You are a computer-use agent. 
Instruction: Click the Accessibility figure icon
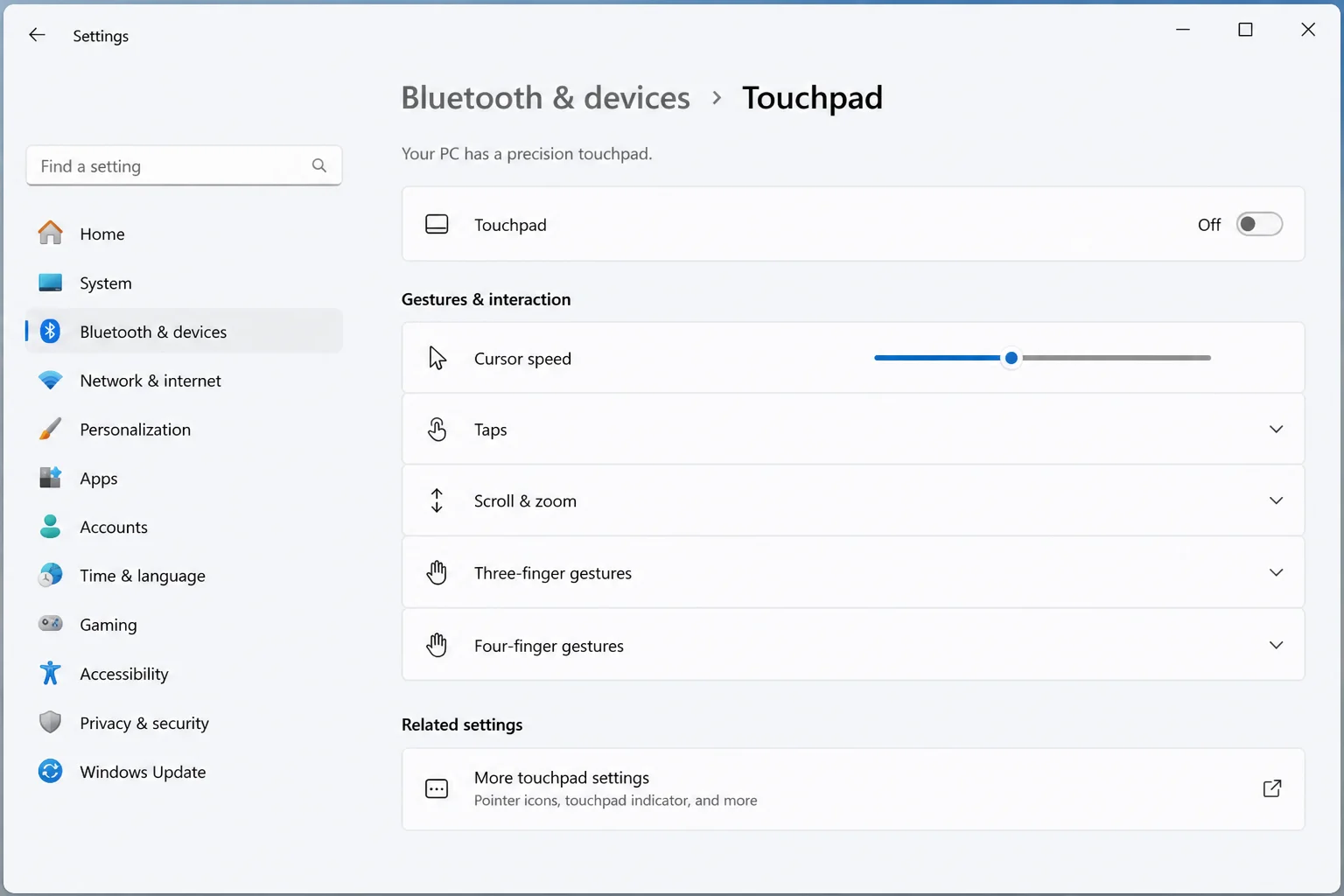(x=51, y=673)
